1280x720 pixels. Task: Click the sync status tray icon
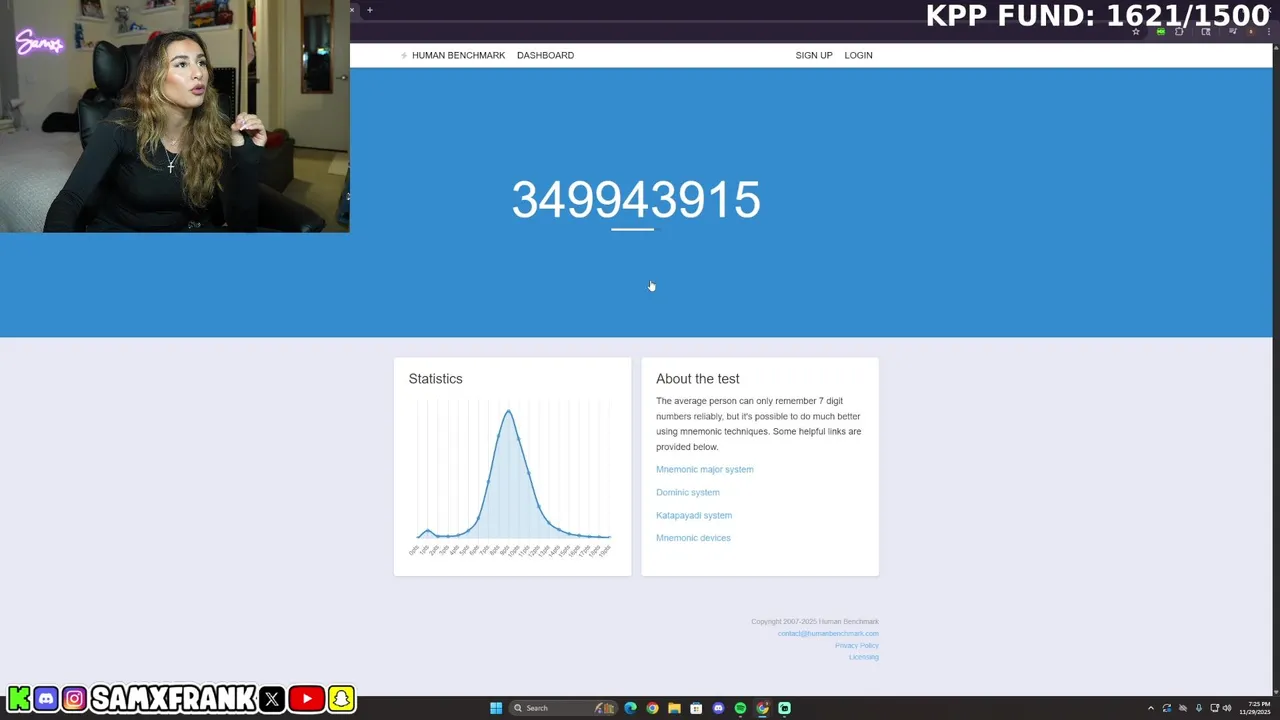(x=1167, y=708)
